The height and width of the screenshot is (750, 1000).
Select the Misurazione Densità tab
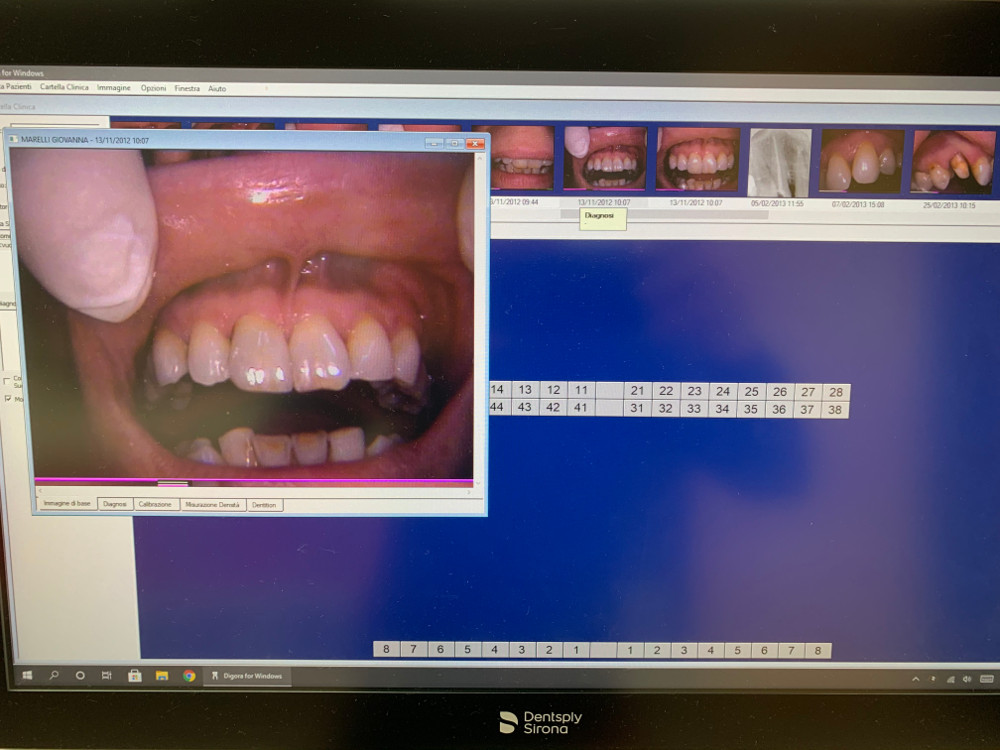(x=212, y=505)
